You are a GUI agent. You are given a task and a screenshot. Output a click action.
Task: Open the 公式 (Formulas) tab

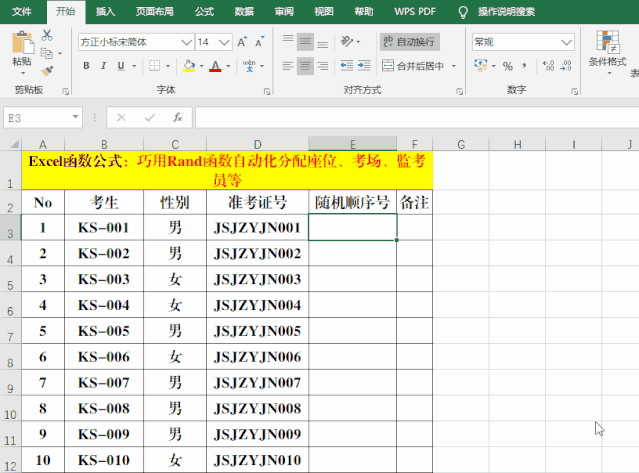pos(204,12)
